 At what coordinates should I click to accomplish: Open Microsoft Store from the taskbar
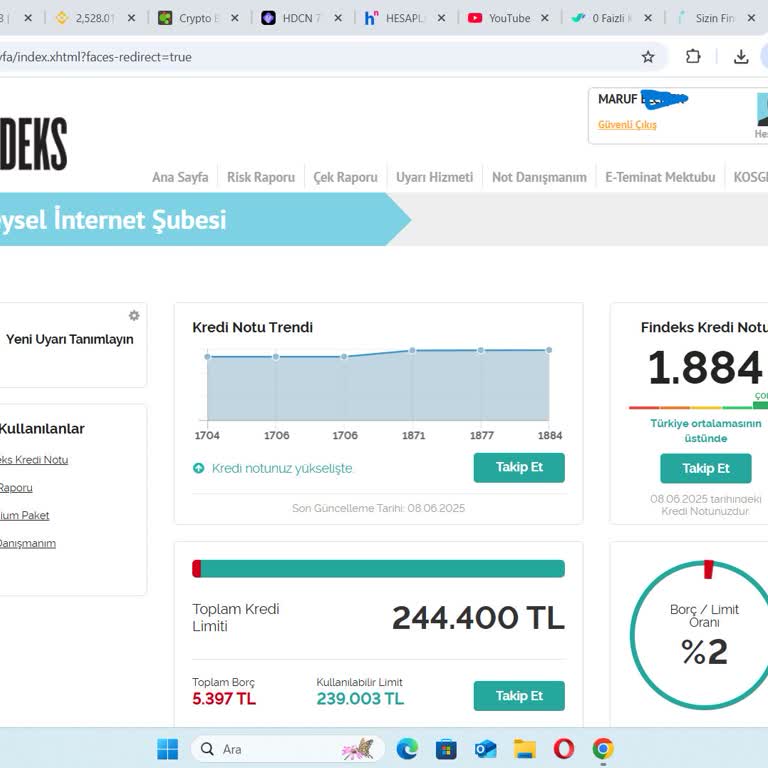click(x=446, y=749)
